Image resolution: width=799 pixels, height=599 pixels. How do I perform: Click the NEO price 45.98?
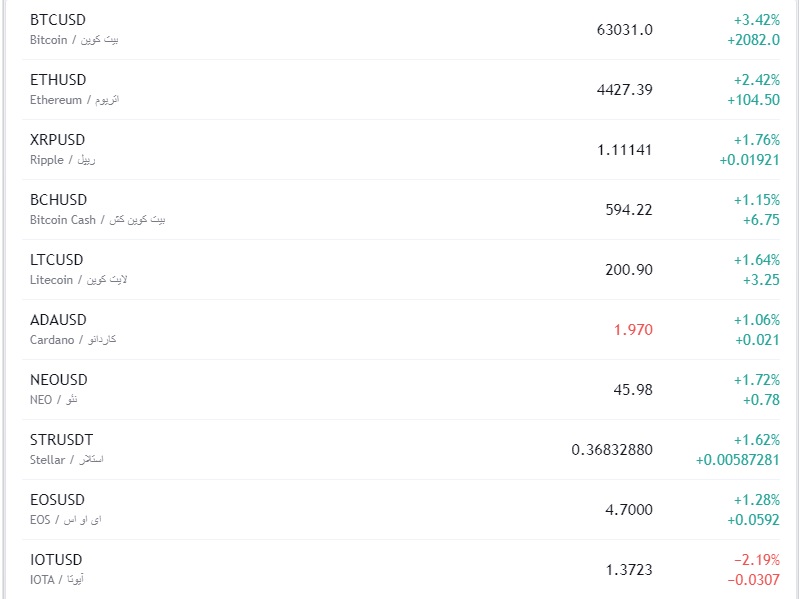coord(633,390)
